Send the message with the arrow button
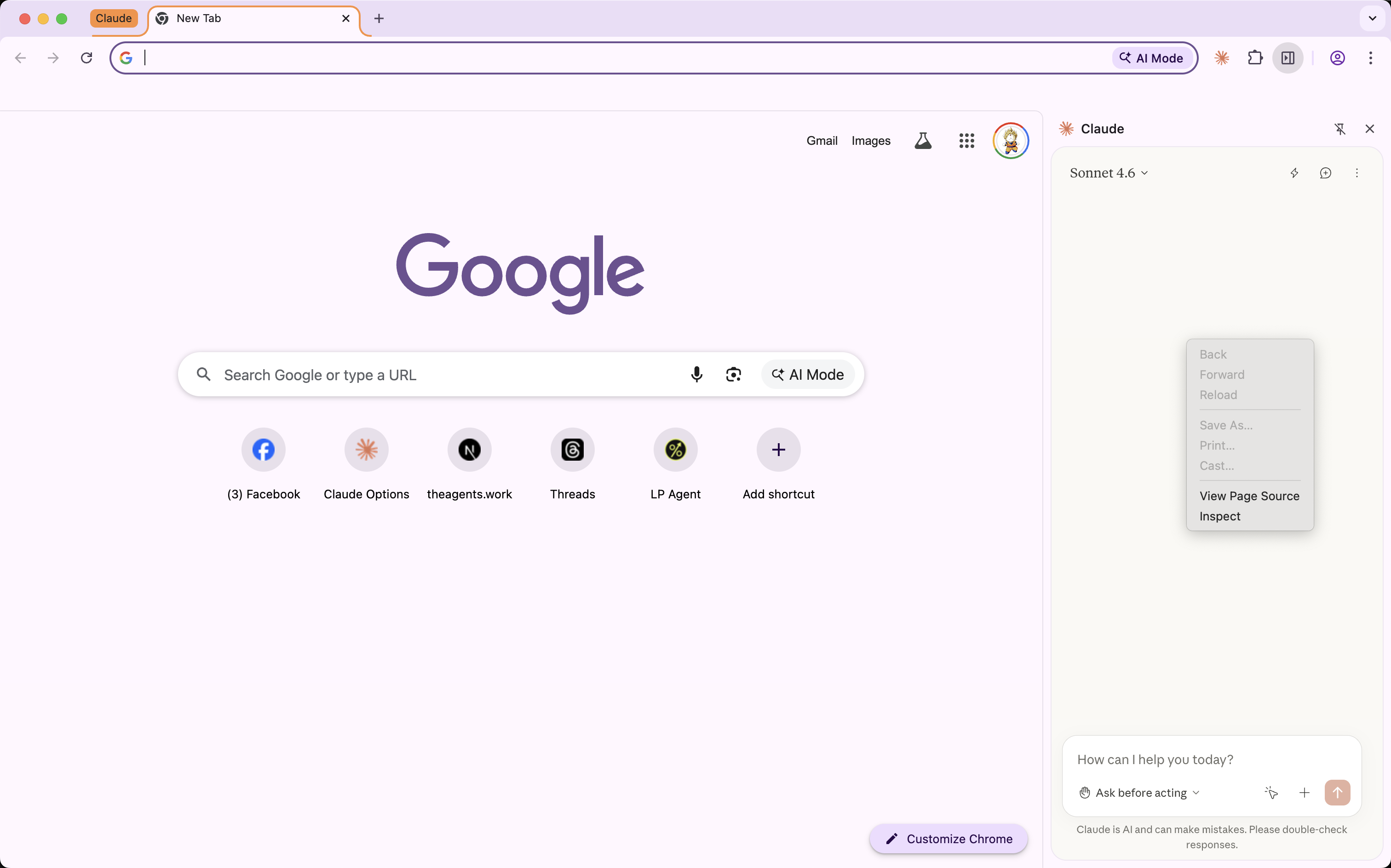Viewport: 1391px width, 868px height. pos(1338,793)
